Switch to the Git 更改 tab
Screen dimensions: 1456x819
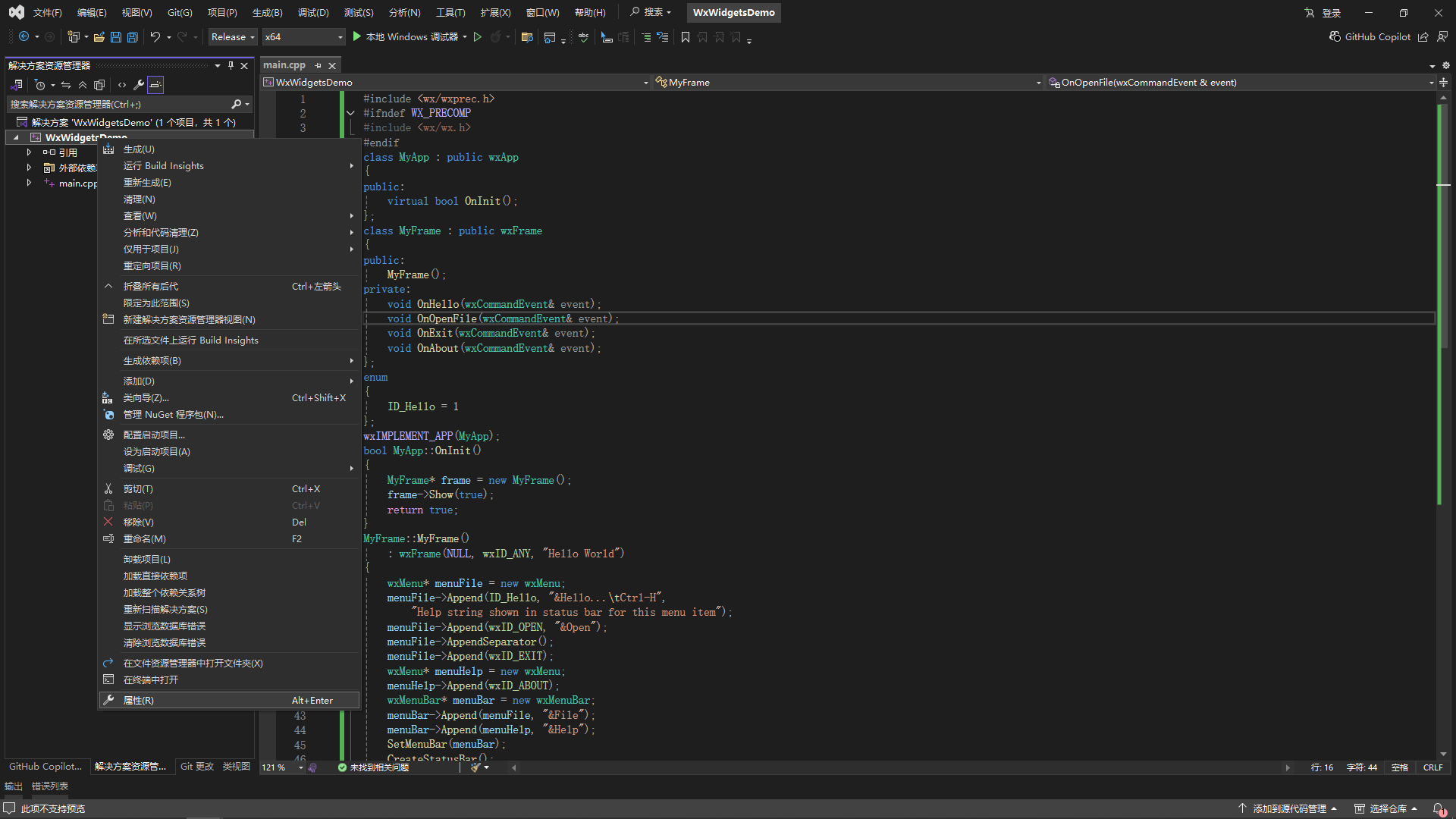pos(197,767)
